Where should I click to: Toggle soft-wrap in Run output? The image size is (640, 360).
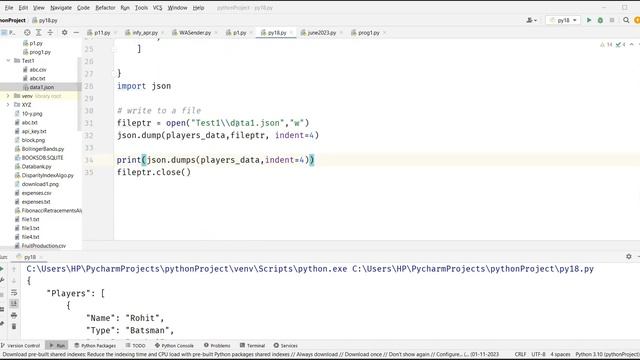point(14,292)
